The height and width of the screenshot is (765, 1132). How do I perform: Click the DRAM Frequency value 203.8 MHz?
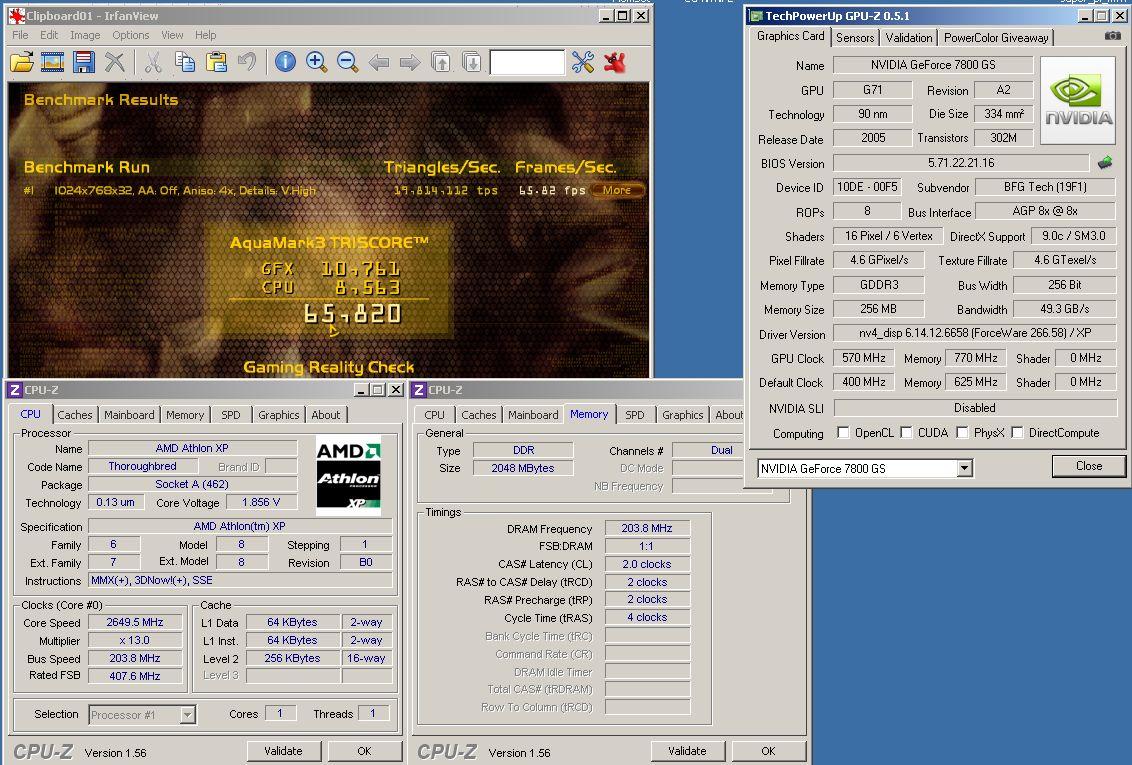(647, 528)
